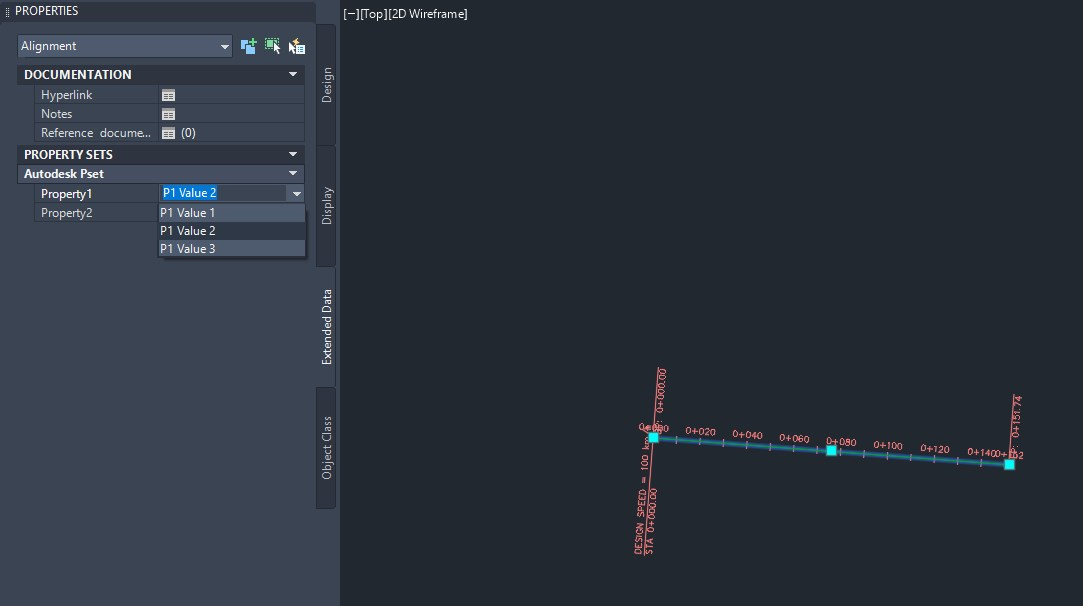
Task: Open Quick Select using its palette icon
Action: (x=296, y=45)
